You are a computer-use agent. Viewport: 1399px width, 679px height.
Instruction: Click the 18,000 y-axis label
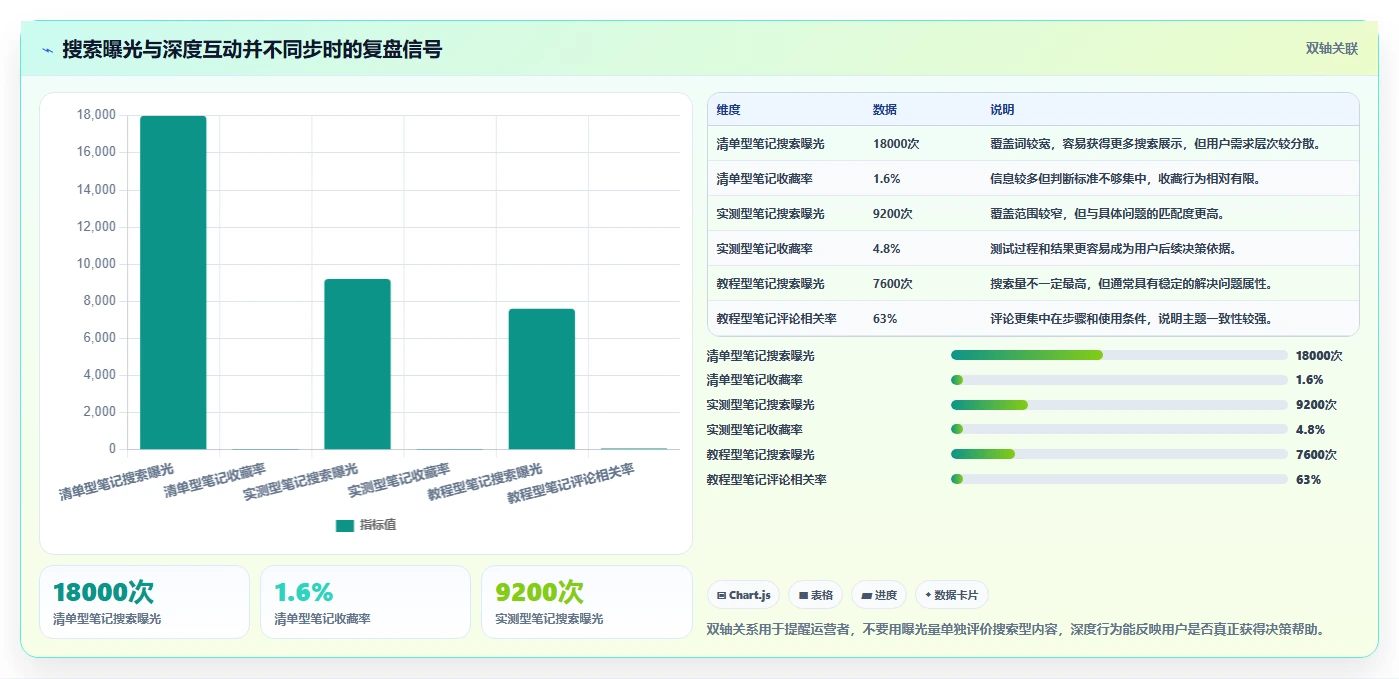coord(96,115)
